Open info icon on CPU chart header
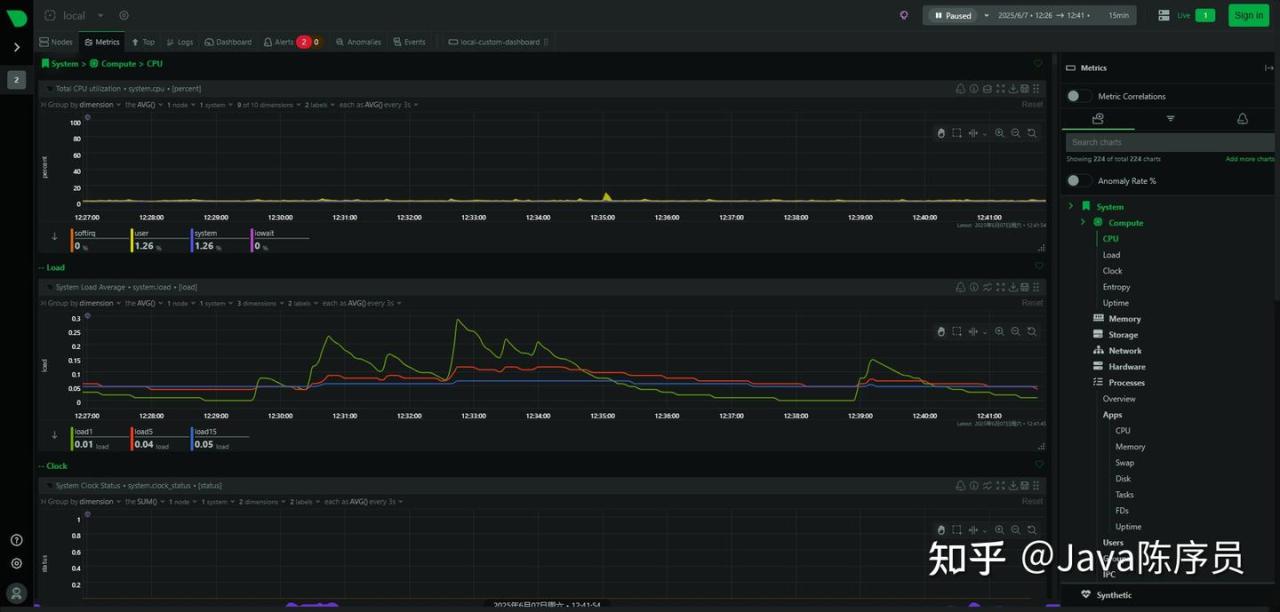Viewport: 1280px width, 612px height. click(974, 89)
